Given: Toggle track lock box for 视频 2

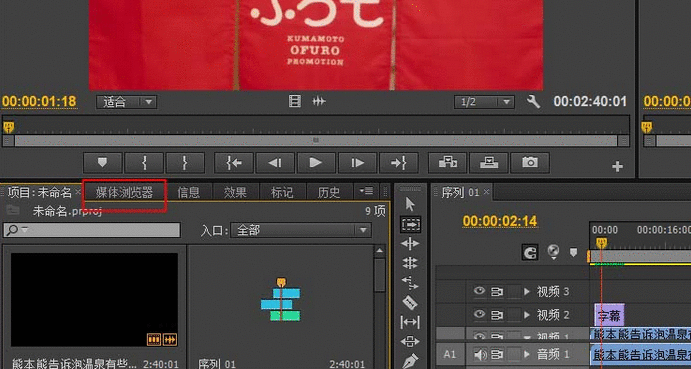Looking at the screenshot, I should (x=514, y=315).
